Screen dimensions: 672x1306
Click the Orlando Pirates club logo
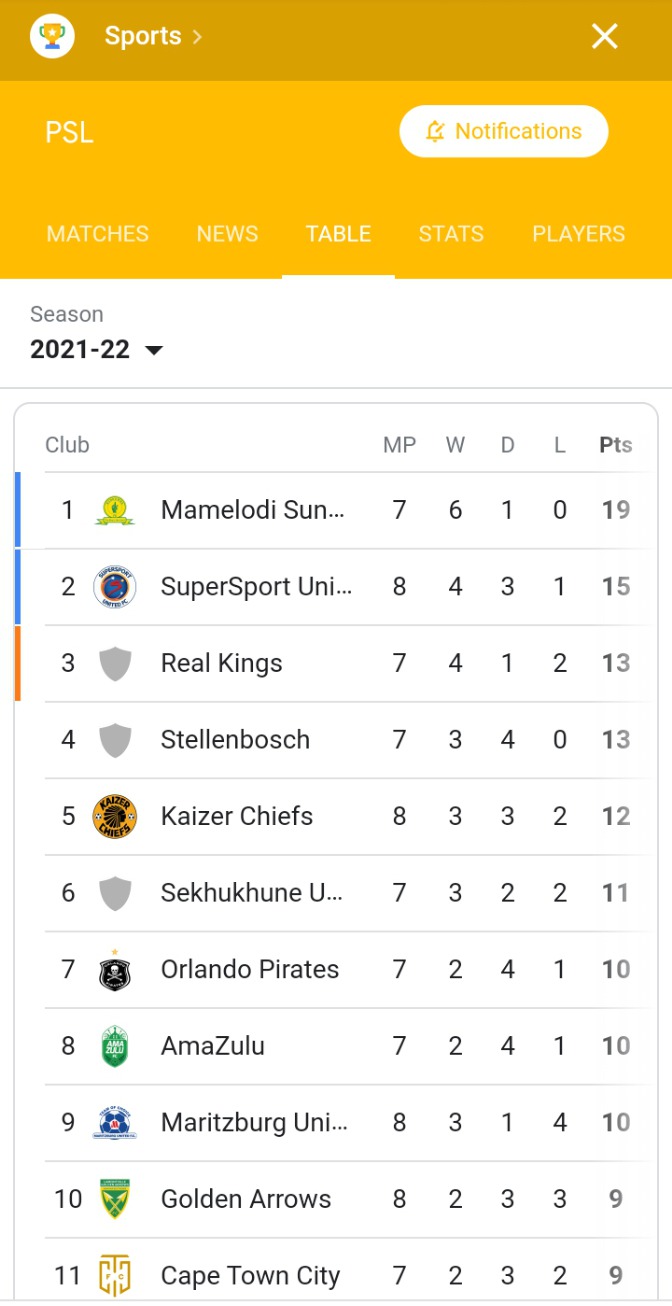(x=115, y=969)
